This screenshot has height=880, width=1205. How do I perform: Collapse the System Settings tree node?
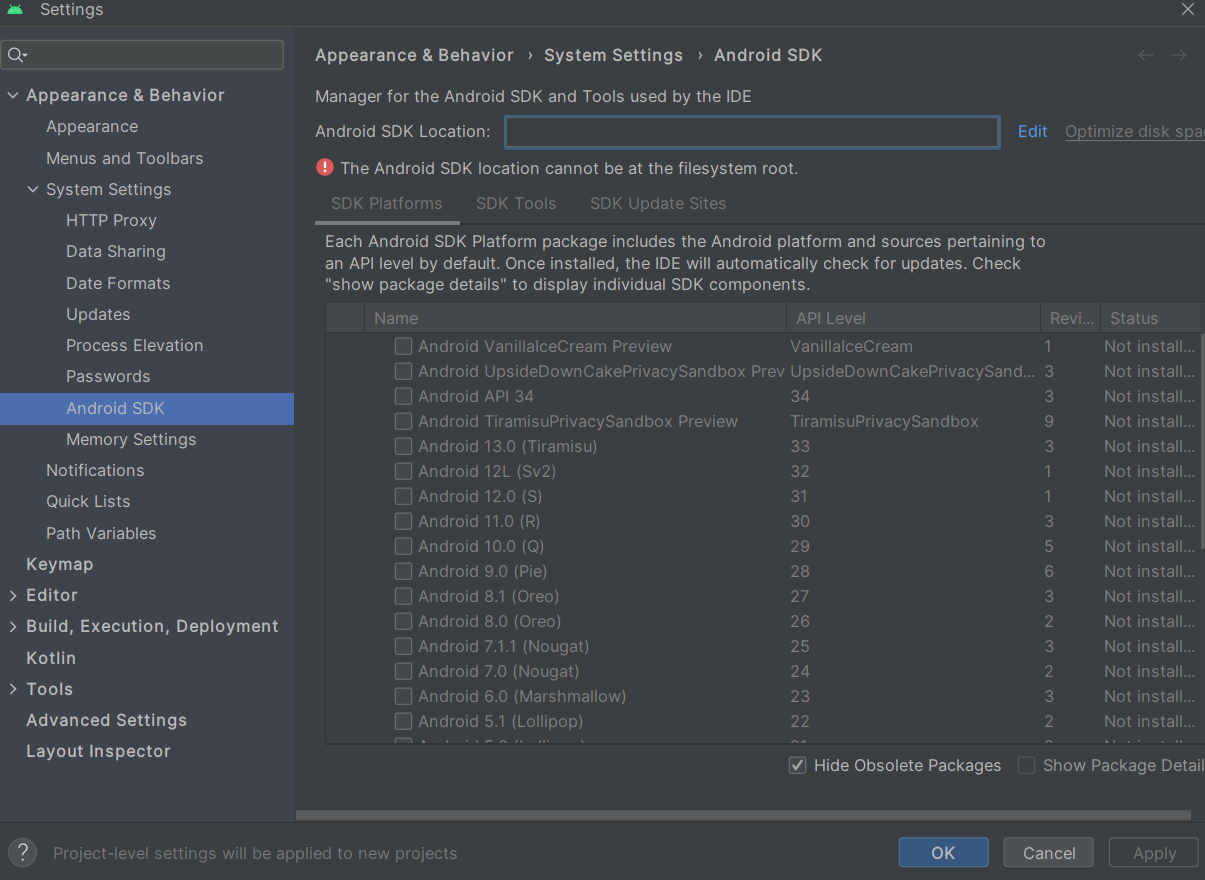pyautogui.click(x=33, y=189)
